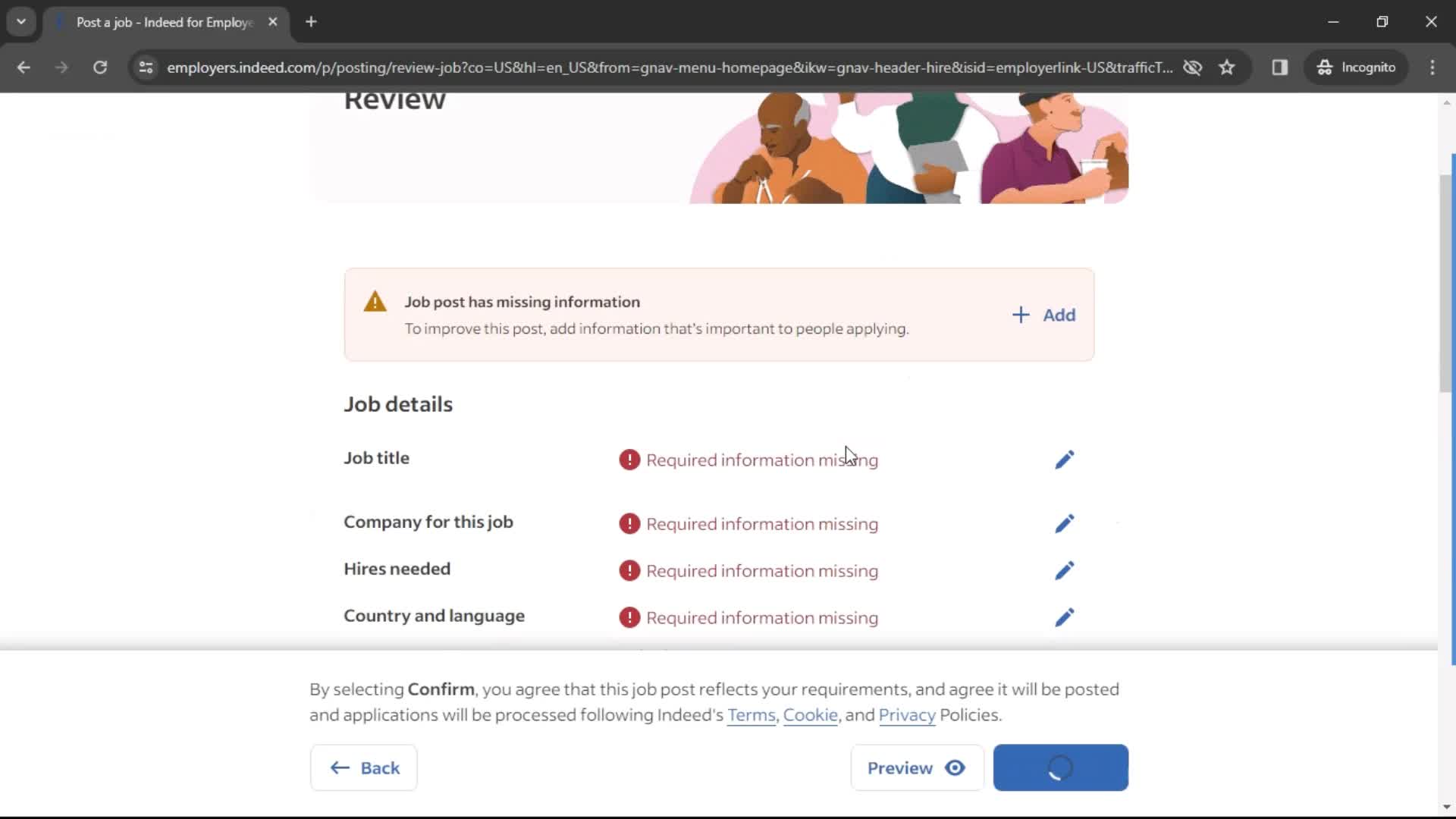Click the new tab button in browser
The width and height of the screenshot is (1456, 819).
[x=311, y=22]
